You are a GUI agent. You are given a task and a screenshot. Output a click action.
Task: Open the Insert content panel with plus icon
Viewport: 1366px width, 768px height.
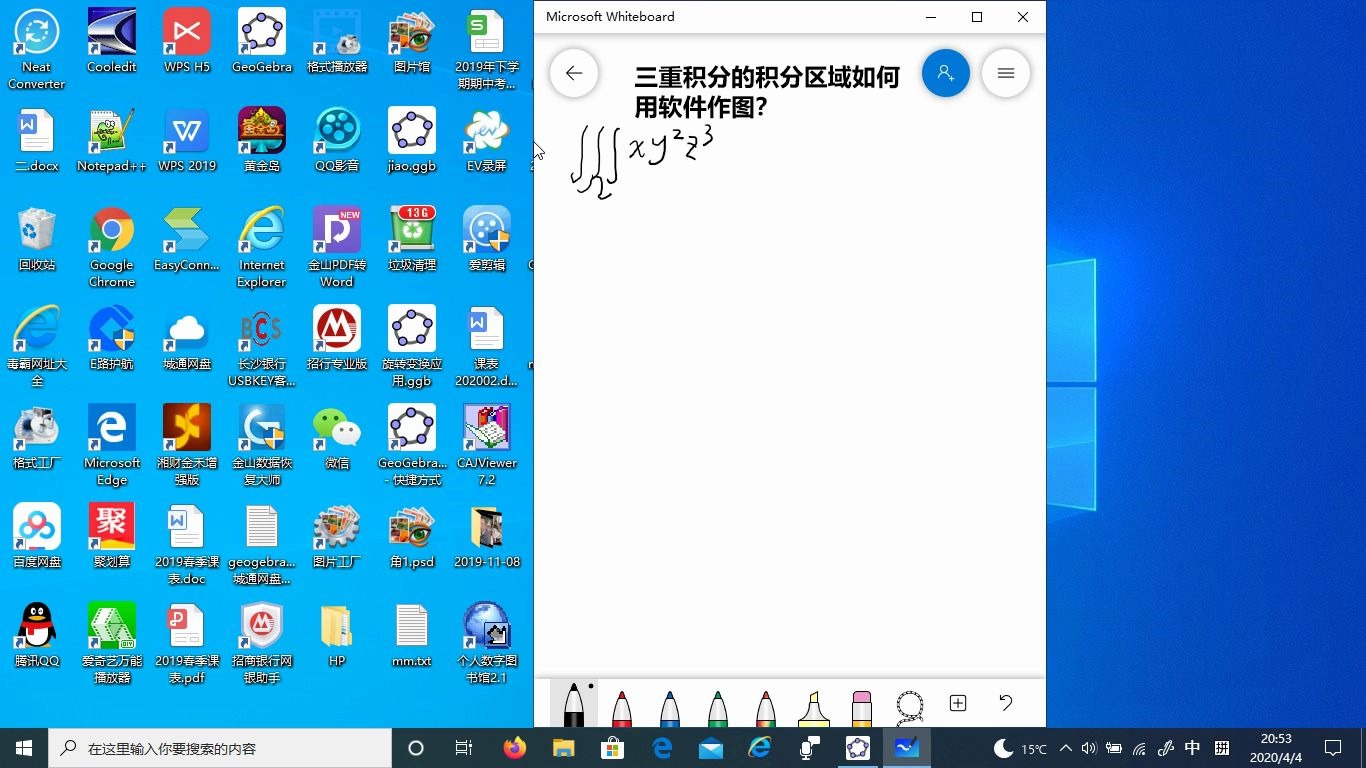[x=957, y=705]
